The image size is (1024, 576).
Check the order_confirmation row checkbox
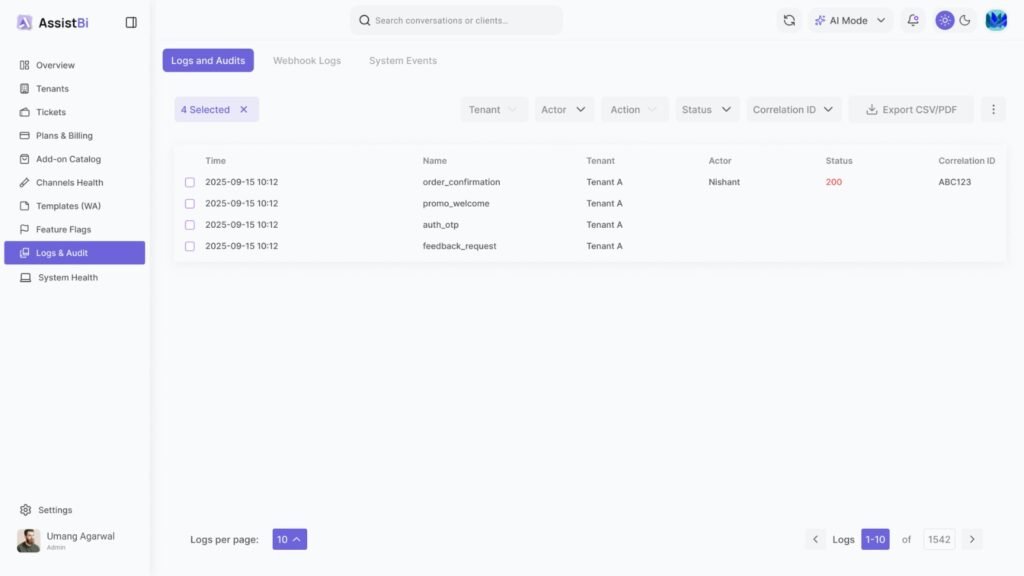click(190, 182)
